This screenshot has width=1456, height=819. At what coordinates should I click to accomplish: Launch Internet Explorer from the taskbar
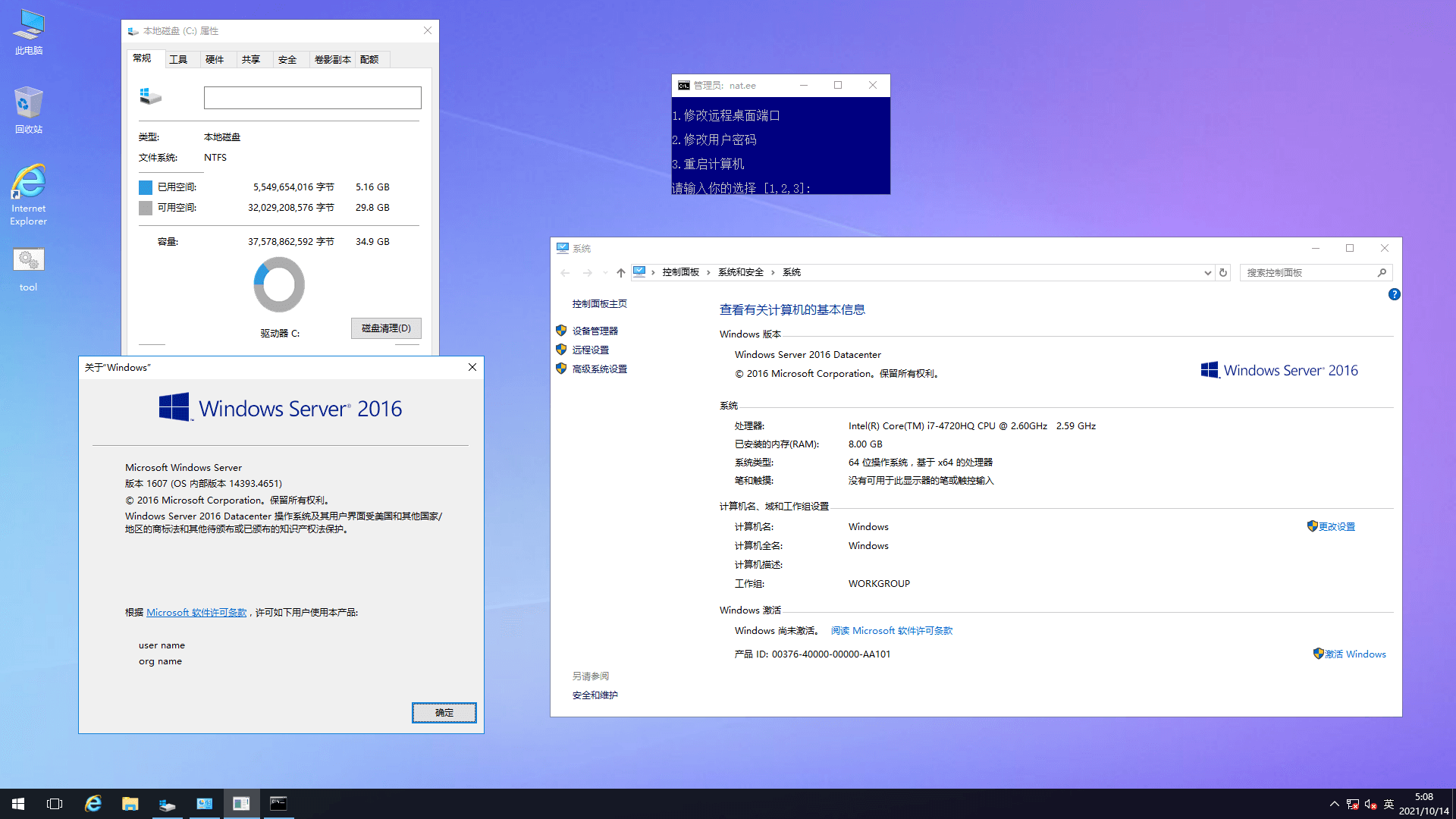tap(93, 804)
